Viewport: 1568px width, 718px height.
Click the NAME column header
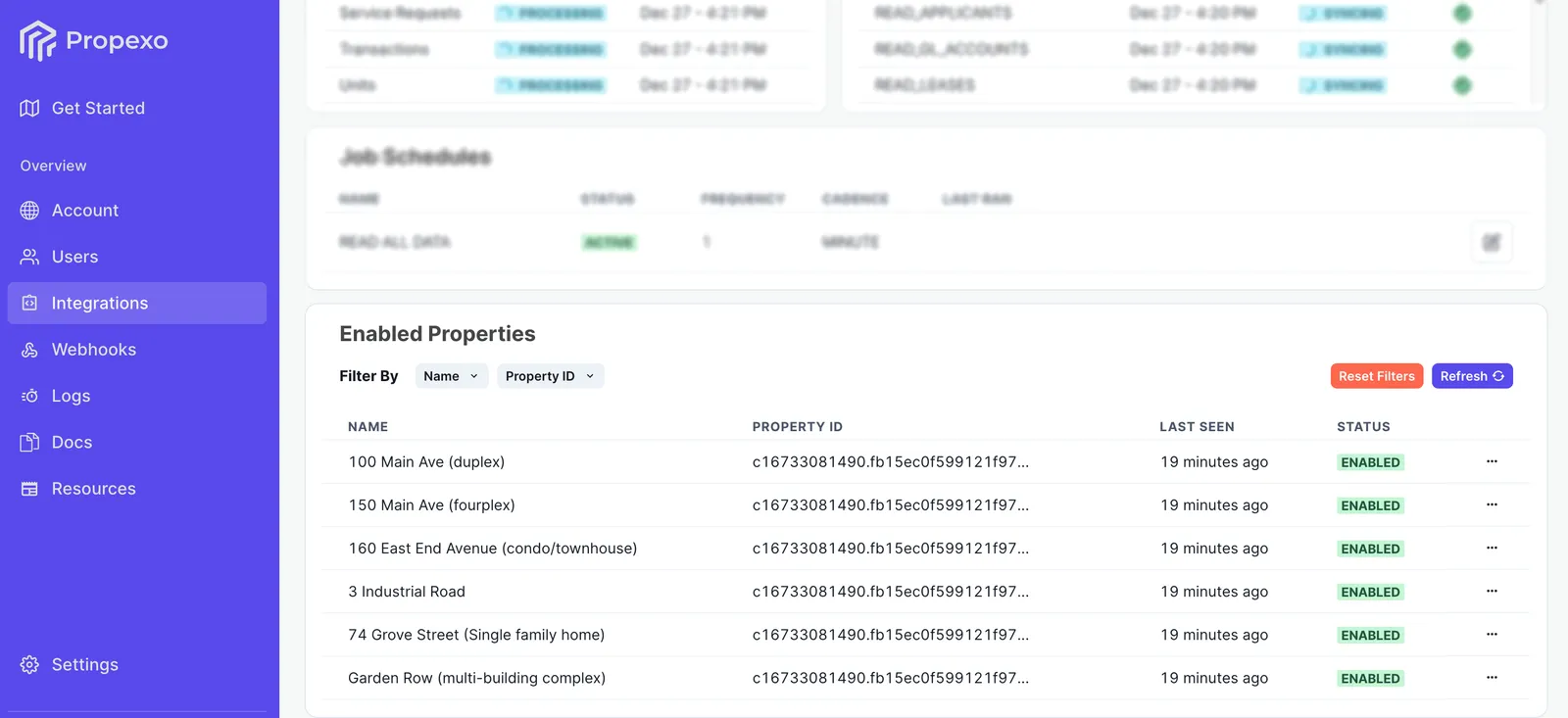367,427
